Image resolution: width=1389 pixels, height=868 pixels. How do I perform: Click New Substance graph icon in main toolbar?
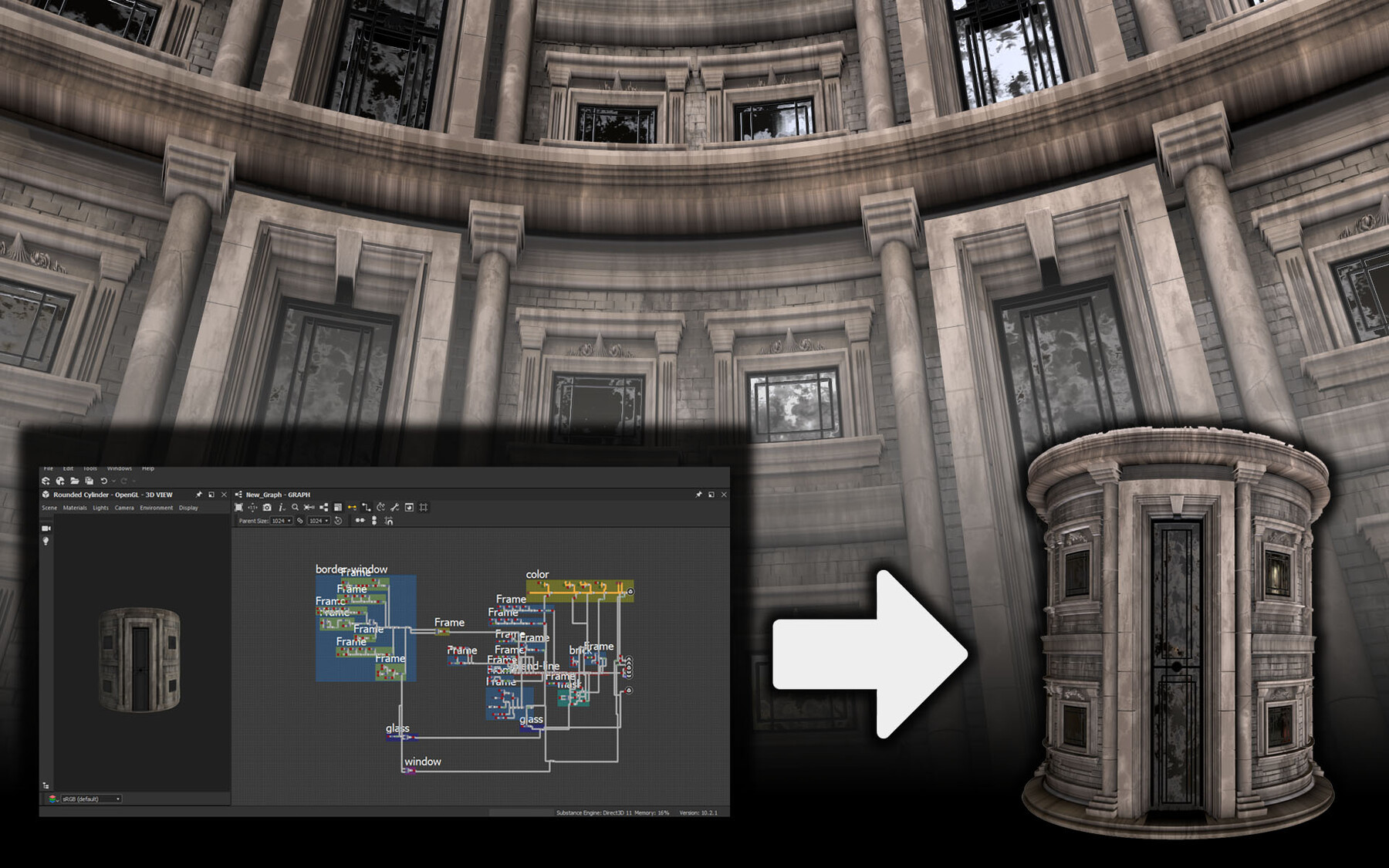46,481
